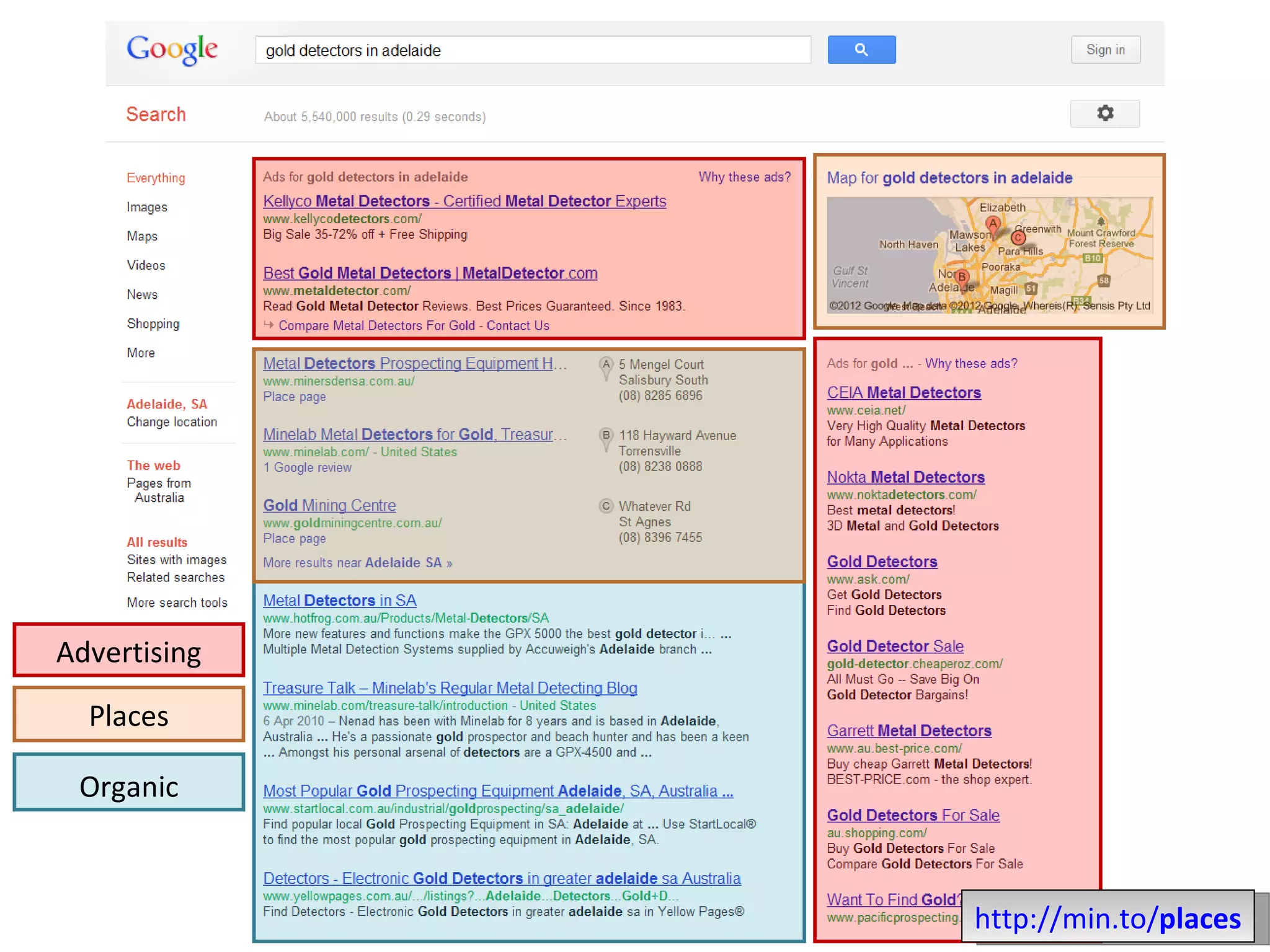Click the search box with gold detectors query

533,50
